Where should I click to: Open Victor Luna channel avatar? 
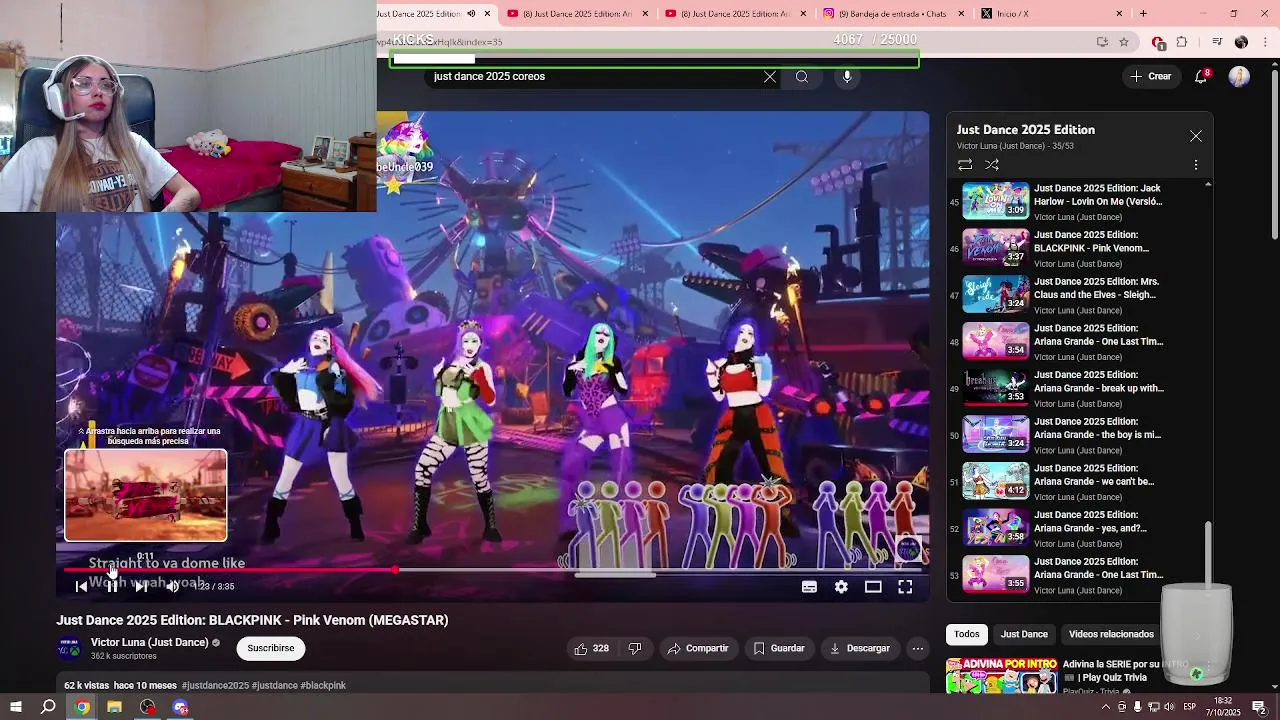click(69, 648)
